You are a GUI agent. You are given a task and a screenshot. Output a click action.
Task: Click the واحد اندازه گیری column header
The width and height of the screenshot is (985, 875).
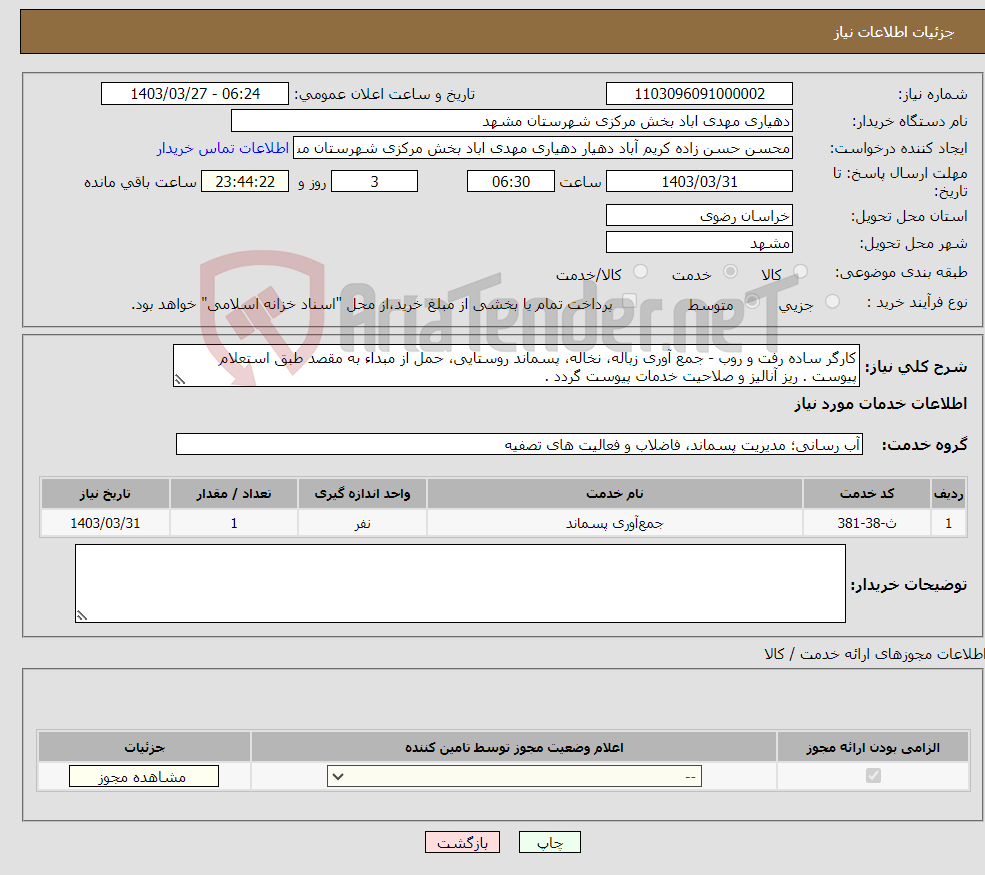(x=362, y=494)
